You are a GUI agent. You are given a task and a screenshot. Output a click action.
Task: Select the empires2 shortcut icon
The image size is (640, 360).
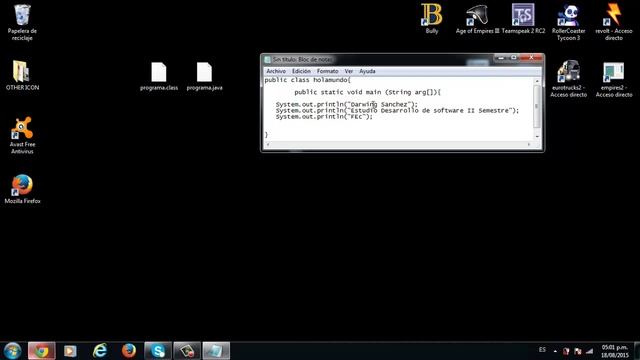[613, 79]
